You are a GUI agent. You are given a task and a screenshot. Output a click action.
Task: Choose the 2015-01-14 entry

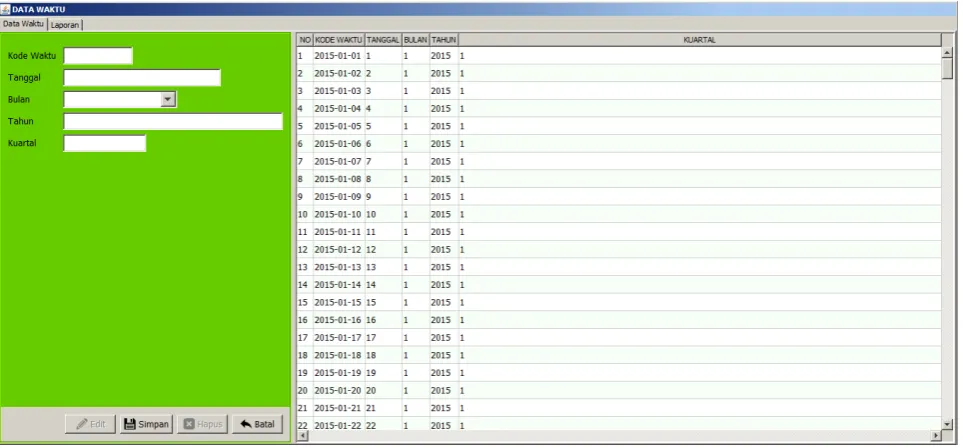click(x=338, y=285)
